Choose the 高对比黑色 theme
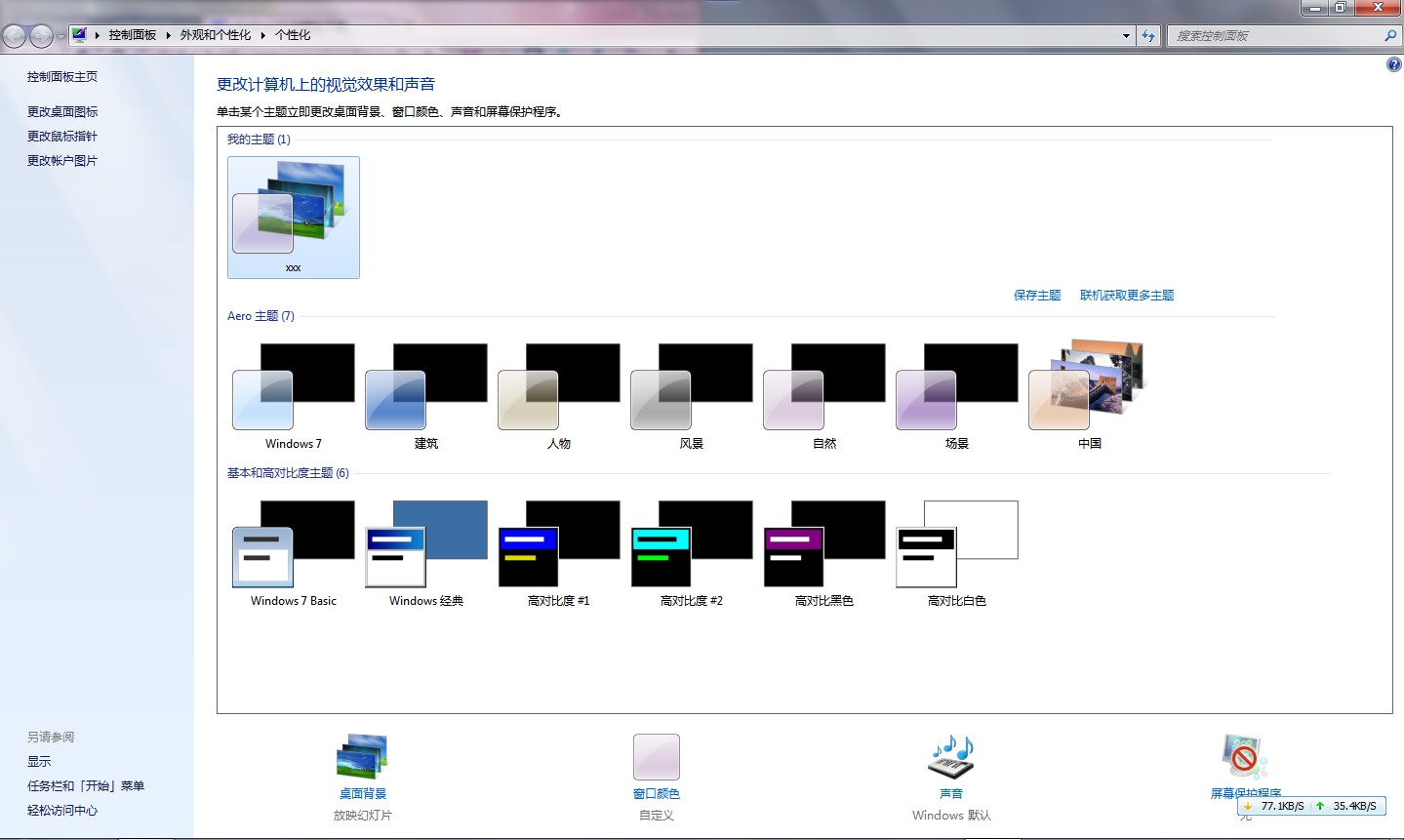 (824, 553)
